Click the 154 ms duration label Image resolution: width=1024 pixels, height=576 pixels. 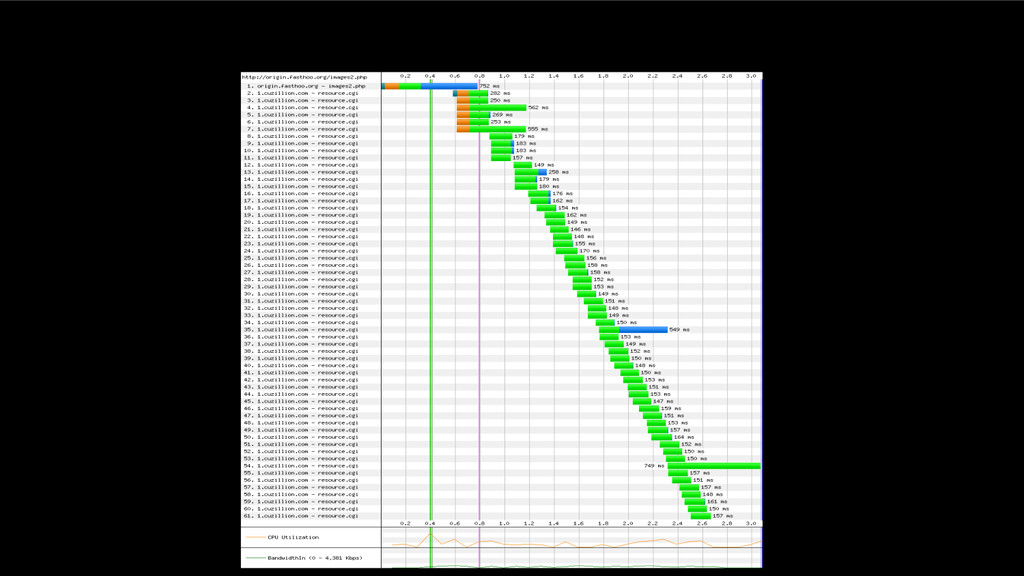(568, 208)
